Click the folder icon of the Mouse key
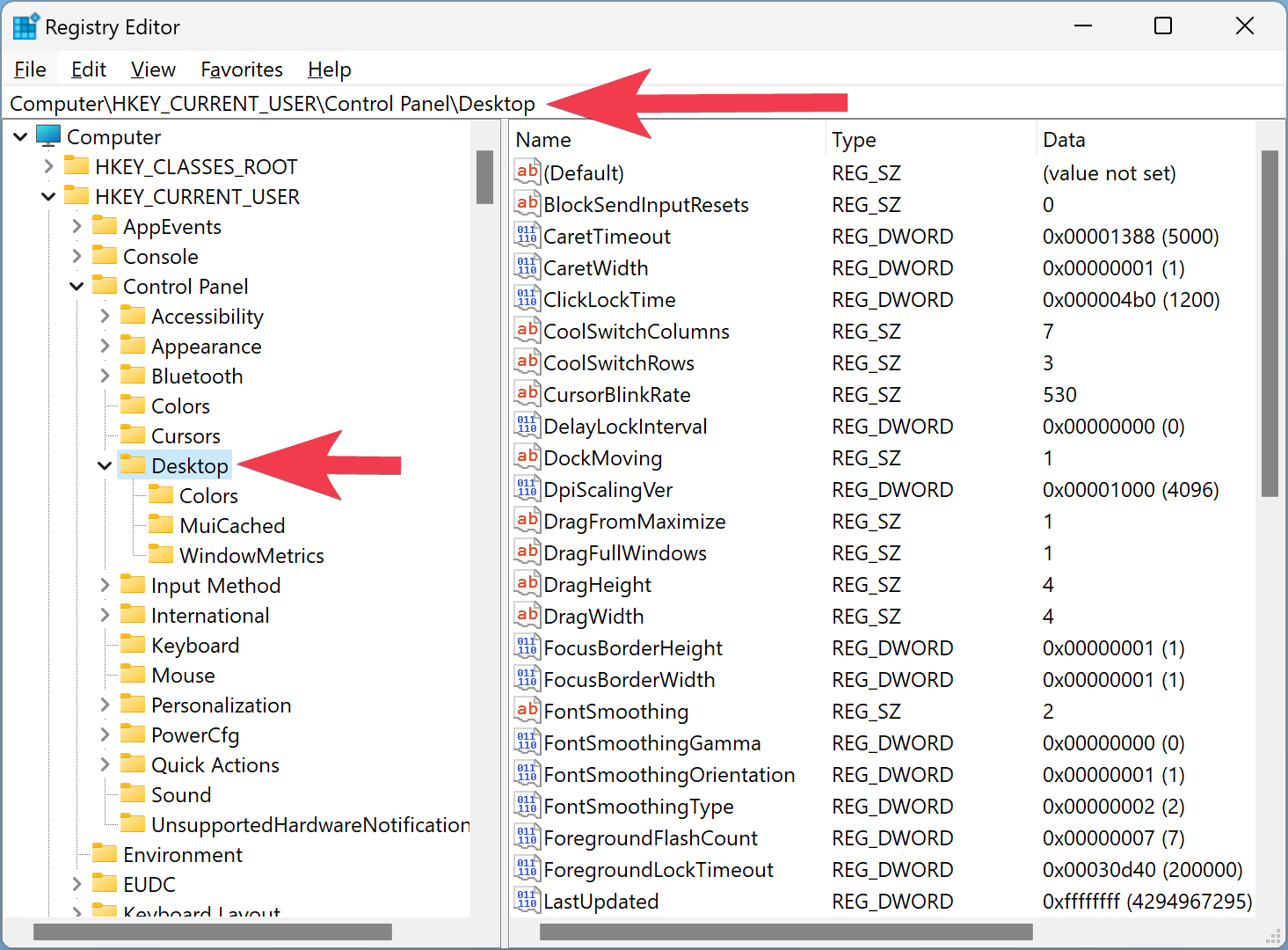The image size is (1288, 950). [x=133, y=674]
